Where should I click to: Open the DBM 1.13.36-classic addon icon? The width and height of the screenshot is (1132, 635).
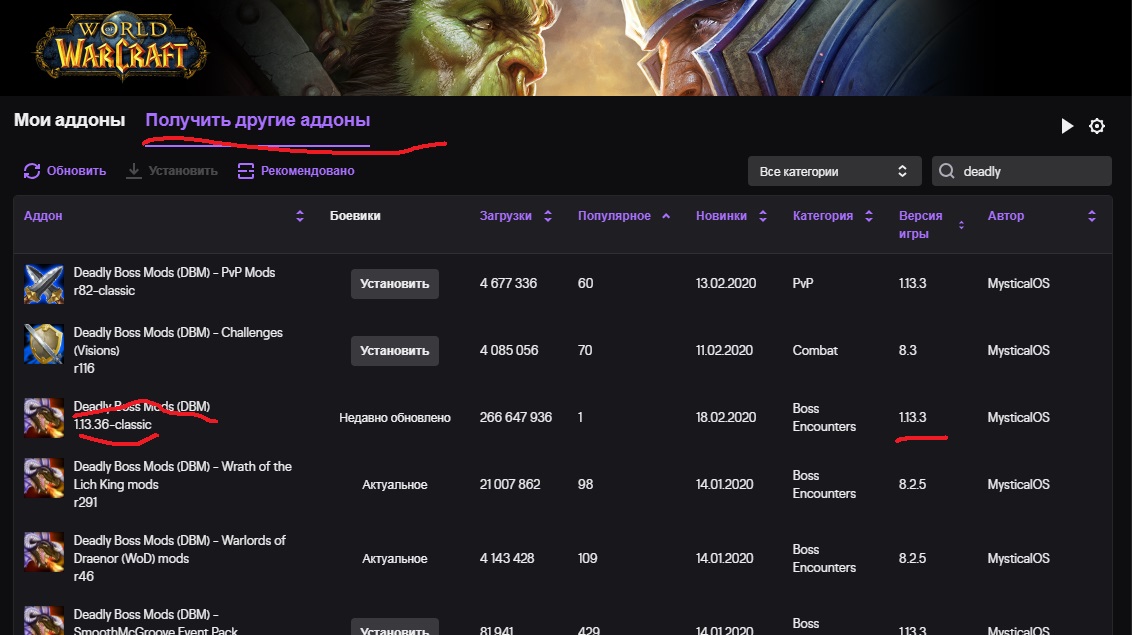(x=44, y=417)
